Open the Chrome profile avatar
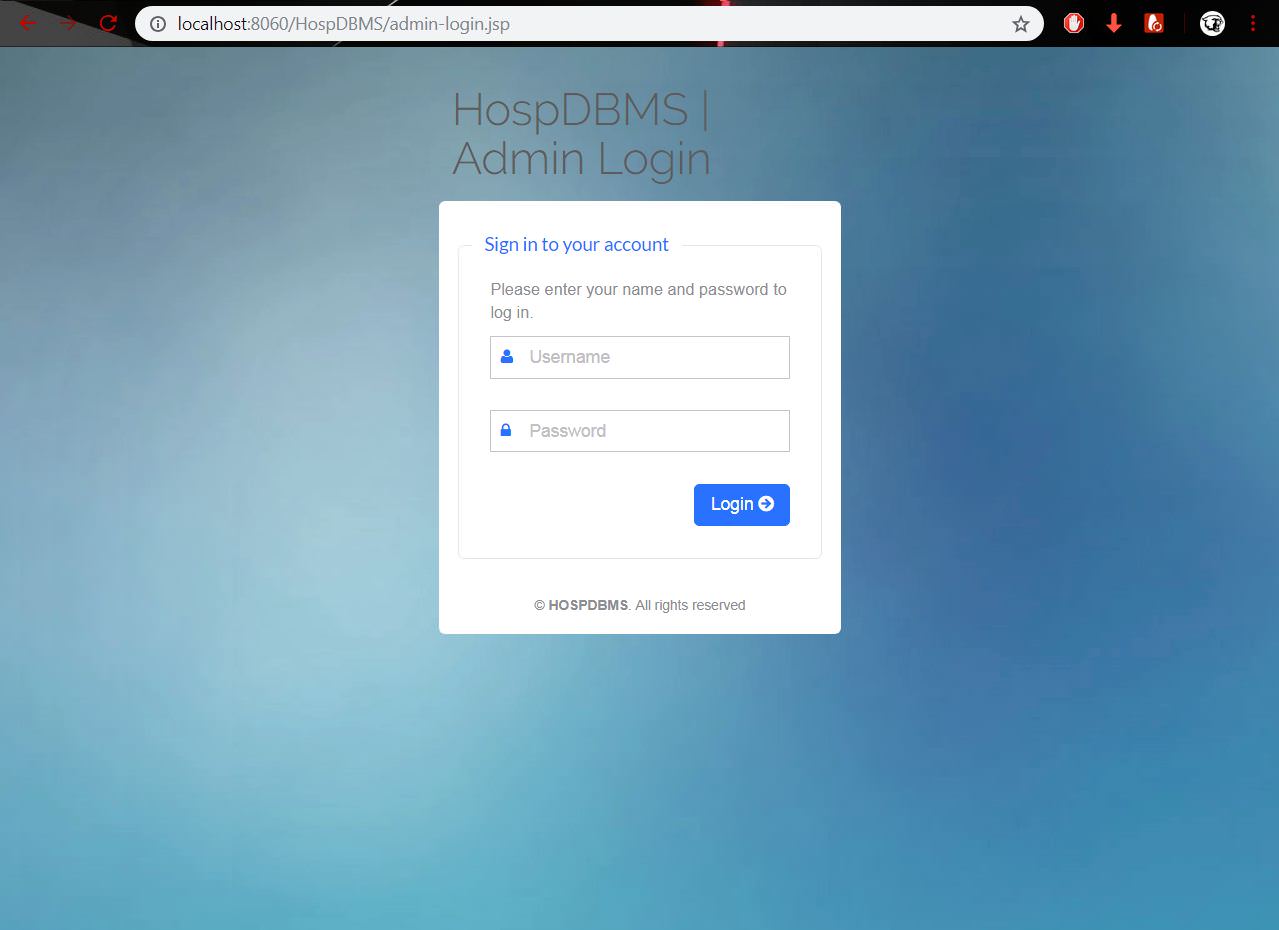The height and width of the screenshot is (930, 1279). pos(1212,24)
